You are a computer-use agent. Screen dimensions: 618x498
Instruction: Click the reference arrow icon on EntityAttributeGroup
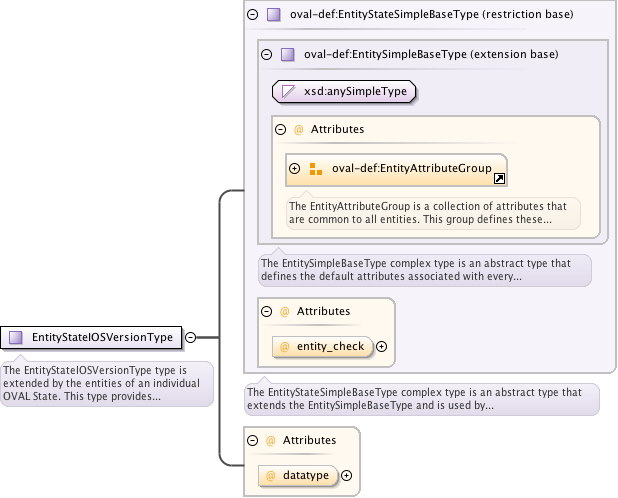[x=500, y=178]
